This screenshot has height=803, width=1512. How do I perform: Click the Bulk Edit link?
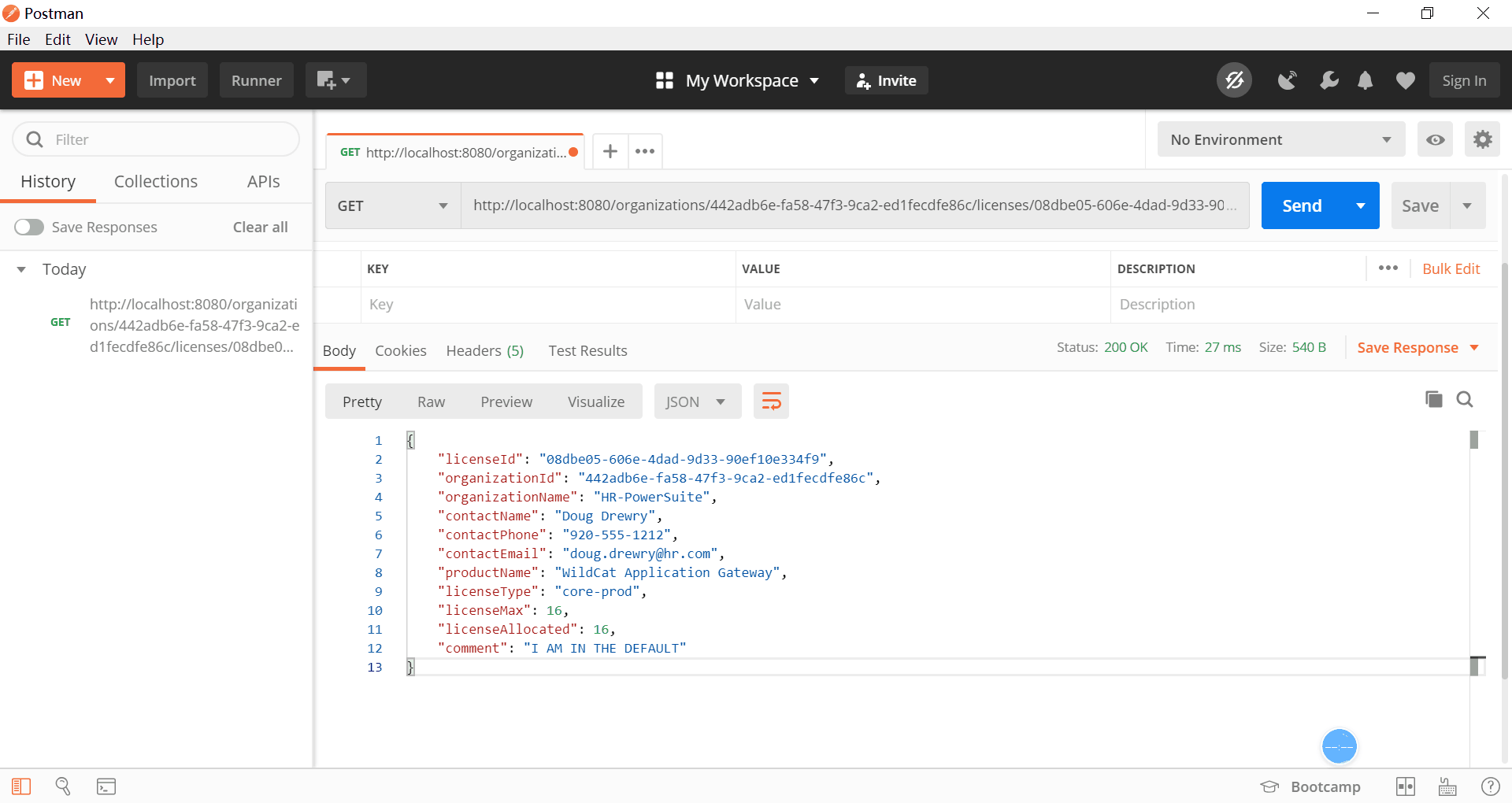click(x=1451, y=268)
